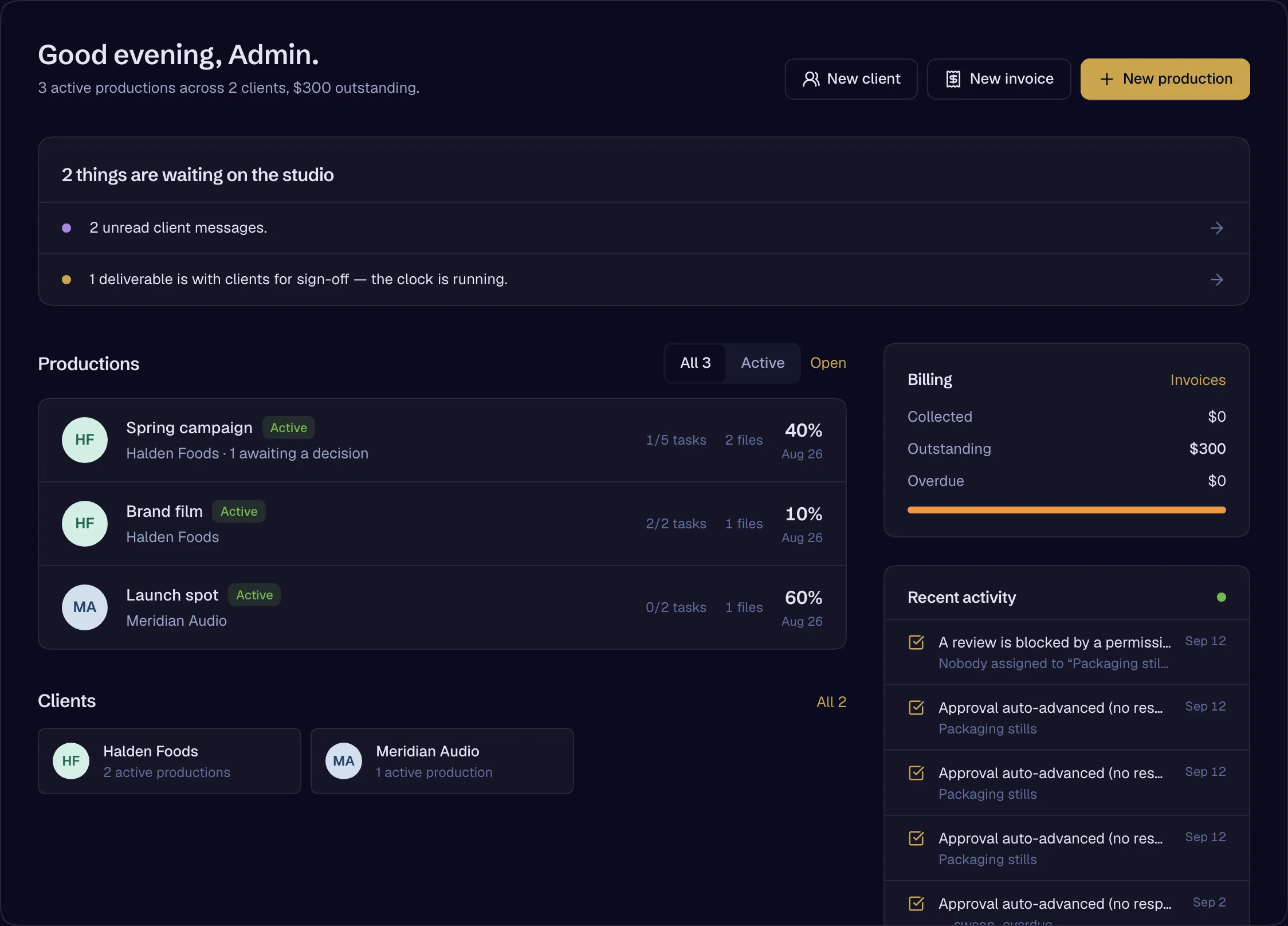This screenshot has height=926, width=1288.
Task: Click green live dot in Recent activity
Action: pos(1222,597)
